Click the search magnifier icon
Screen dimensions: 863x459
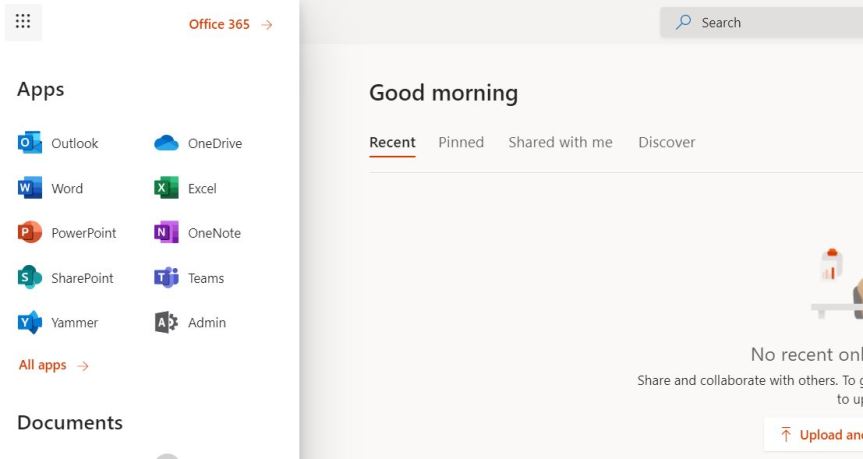pos(684,22)
